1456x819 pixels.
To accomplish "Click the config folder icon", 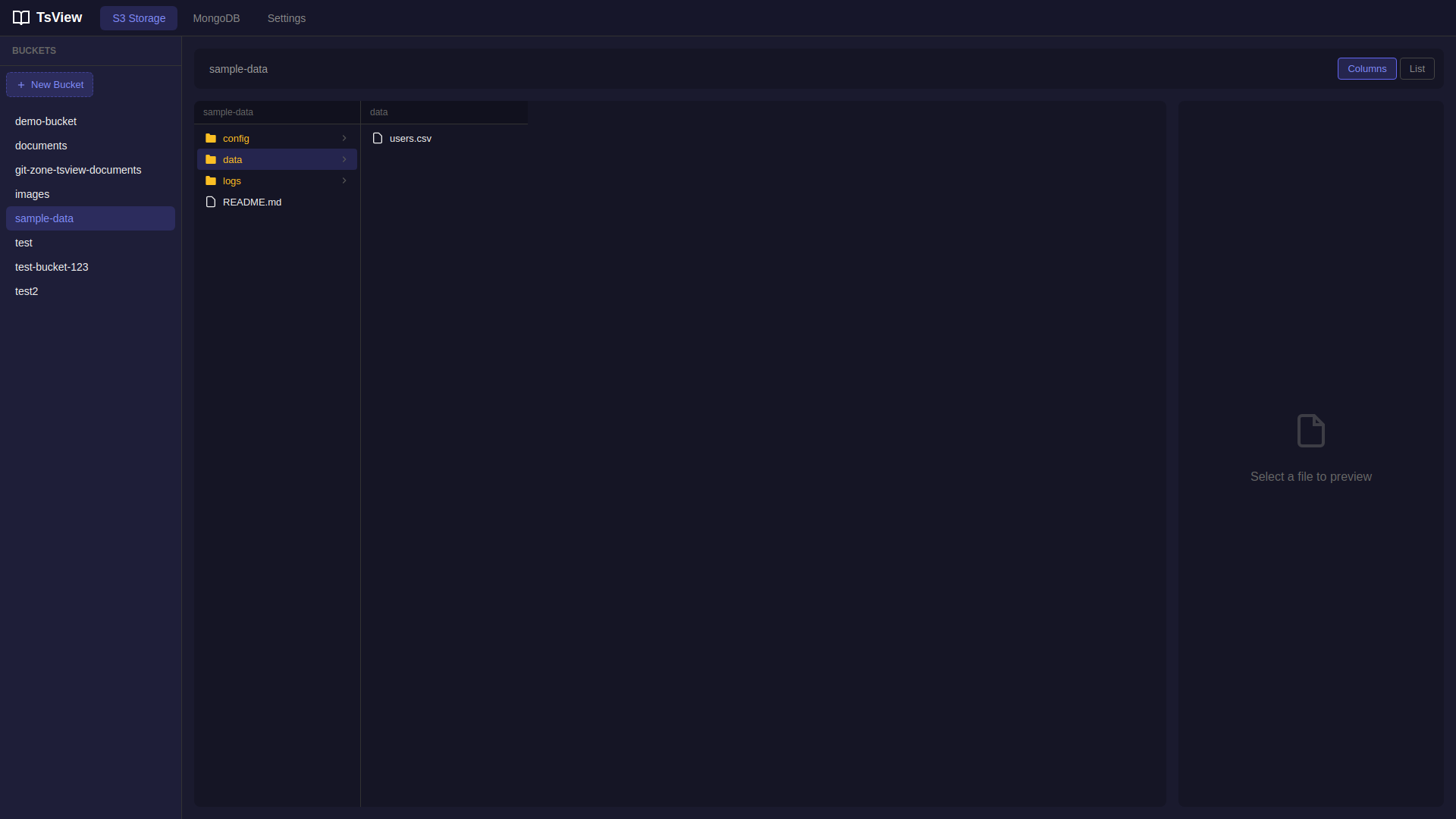I will point(211,138).
